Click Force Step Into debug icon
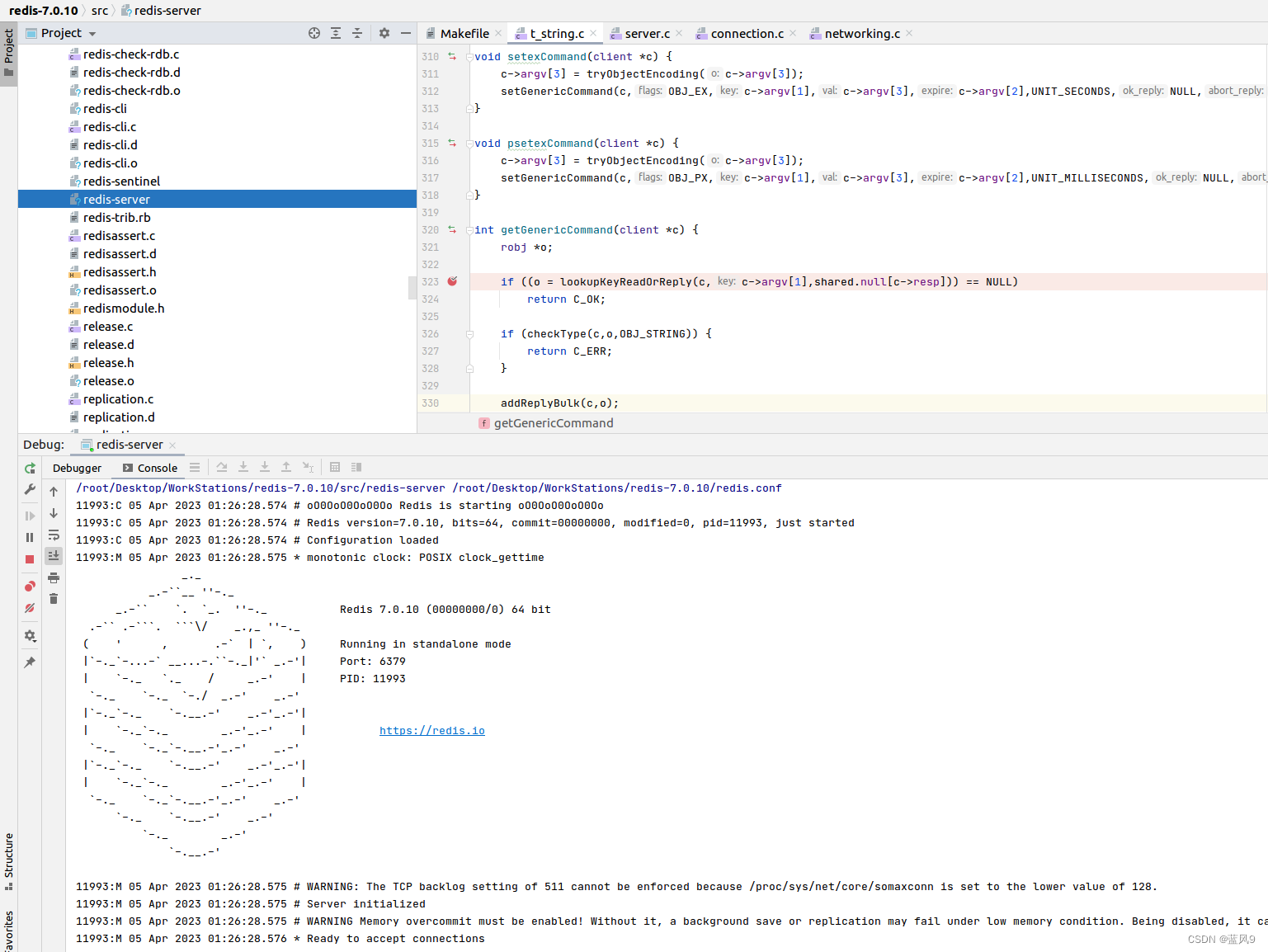The height and width of the screenshot is (952, 1268). tap(265, 467)
